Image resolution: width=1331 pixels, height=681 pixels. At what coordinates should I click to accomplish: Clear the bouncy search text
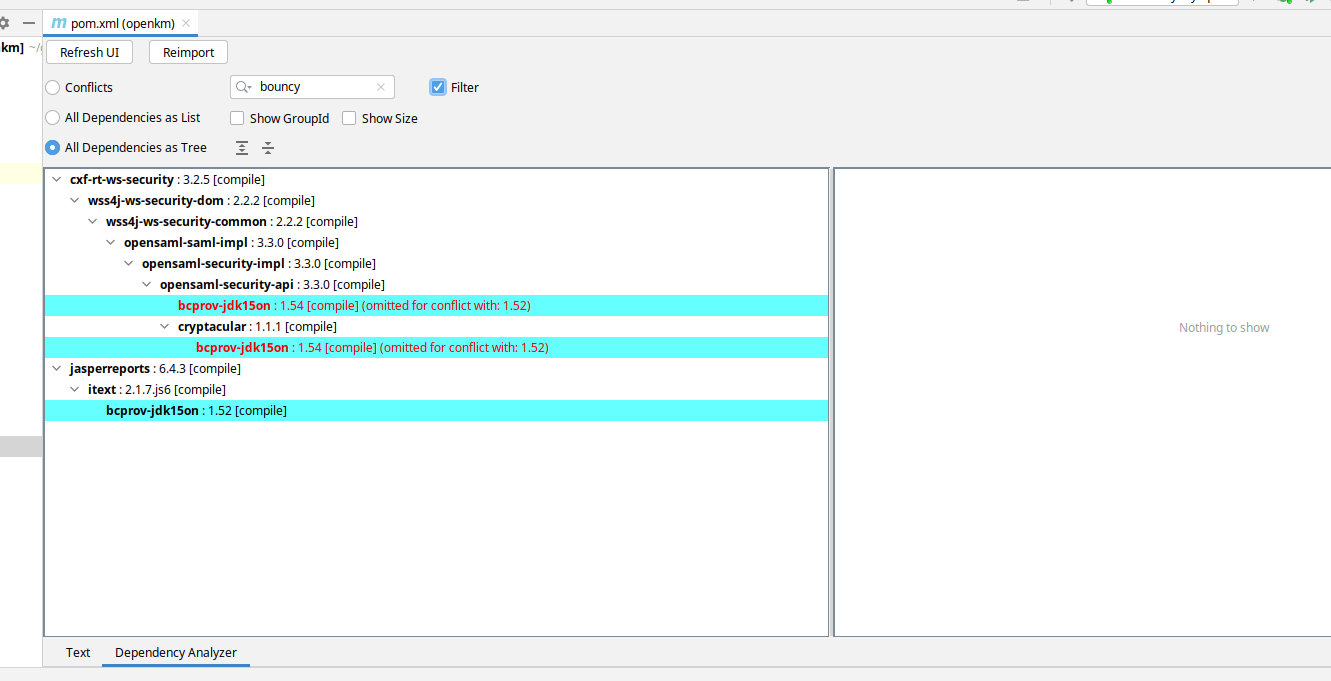click(381, 87)
